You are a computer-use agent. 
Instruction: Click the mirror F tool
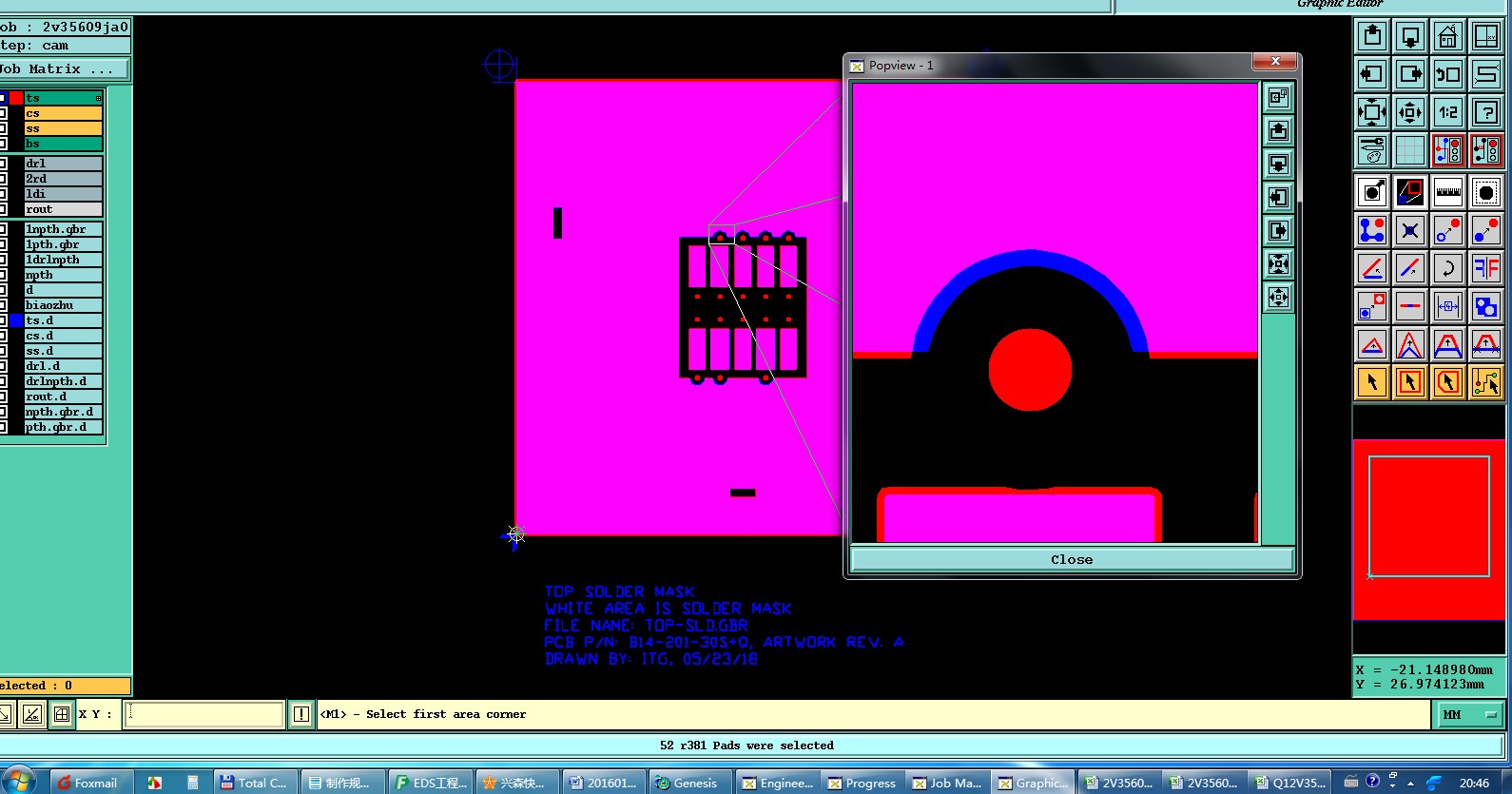pyautogui.click(x=1486, y=268)
